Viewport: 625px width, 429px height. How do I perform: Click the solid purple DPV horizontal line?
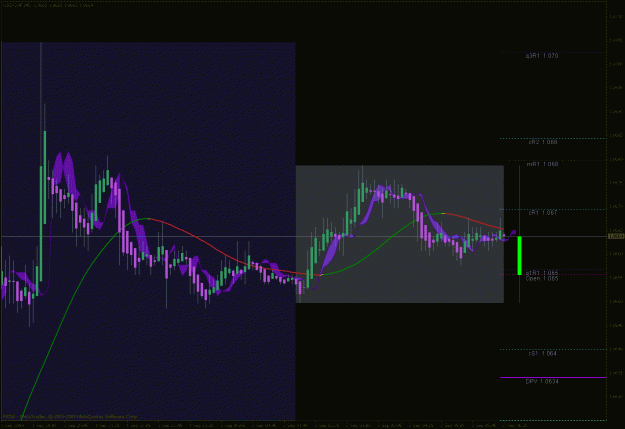point(553,377)
